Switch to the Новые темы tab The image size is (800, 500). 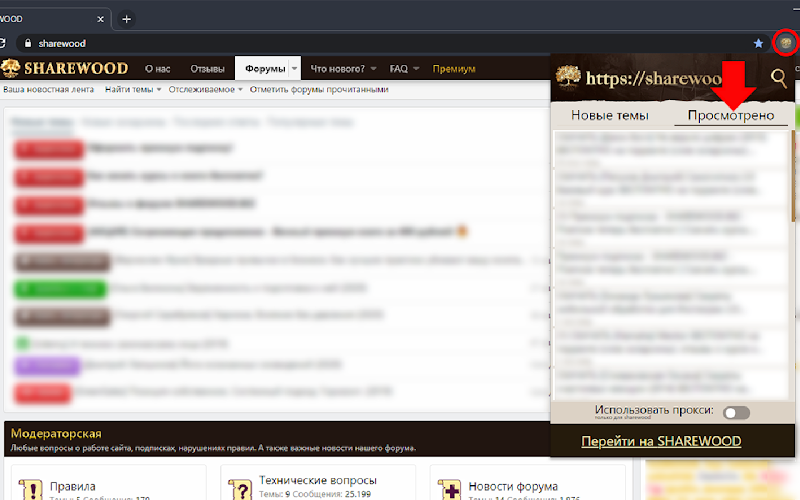click(x=610, y=115)
